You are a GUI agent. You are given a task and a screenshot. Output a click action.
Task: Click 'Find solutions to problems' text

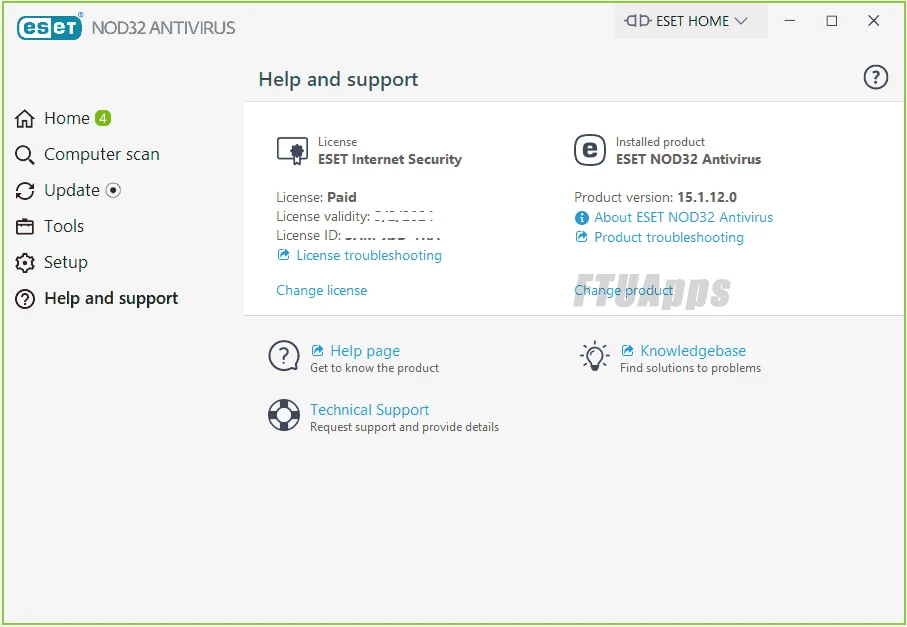[x=690, y=368]
